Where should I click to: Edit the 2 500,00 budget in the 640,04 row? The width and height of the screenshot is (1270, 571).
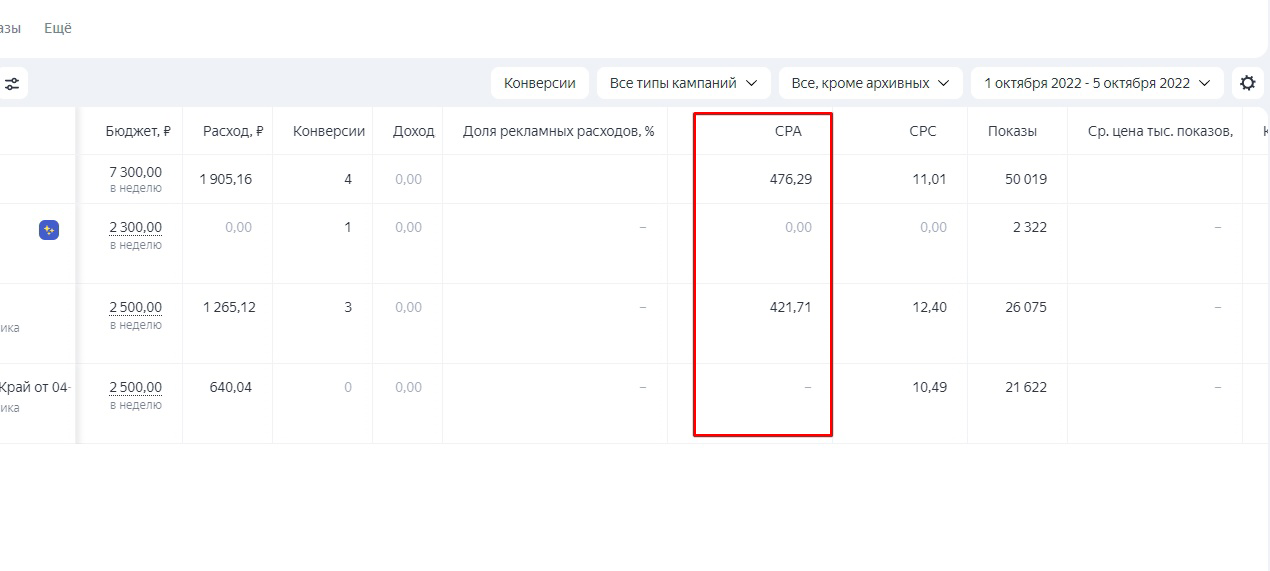coord(135,387)
